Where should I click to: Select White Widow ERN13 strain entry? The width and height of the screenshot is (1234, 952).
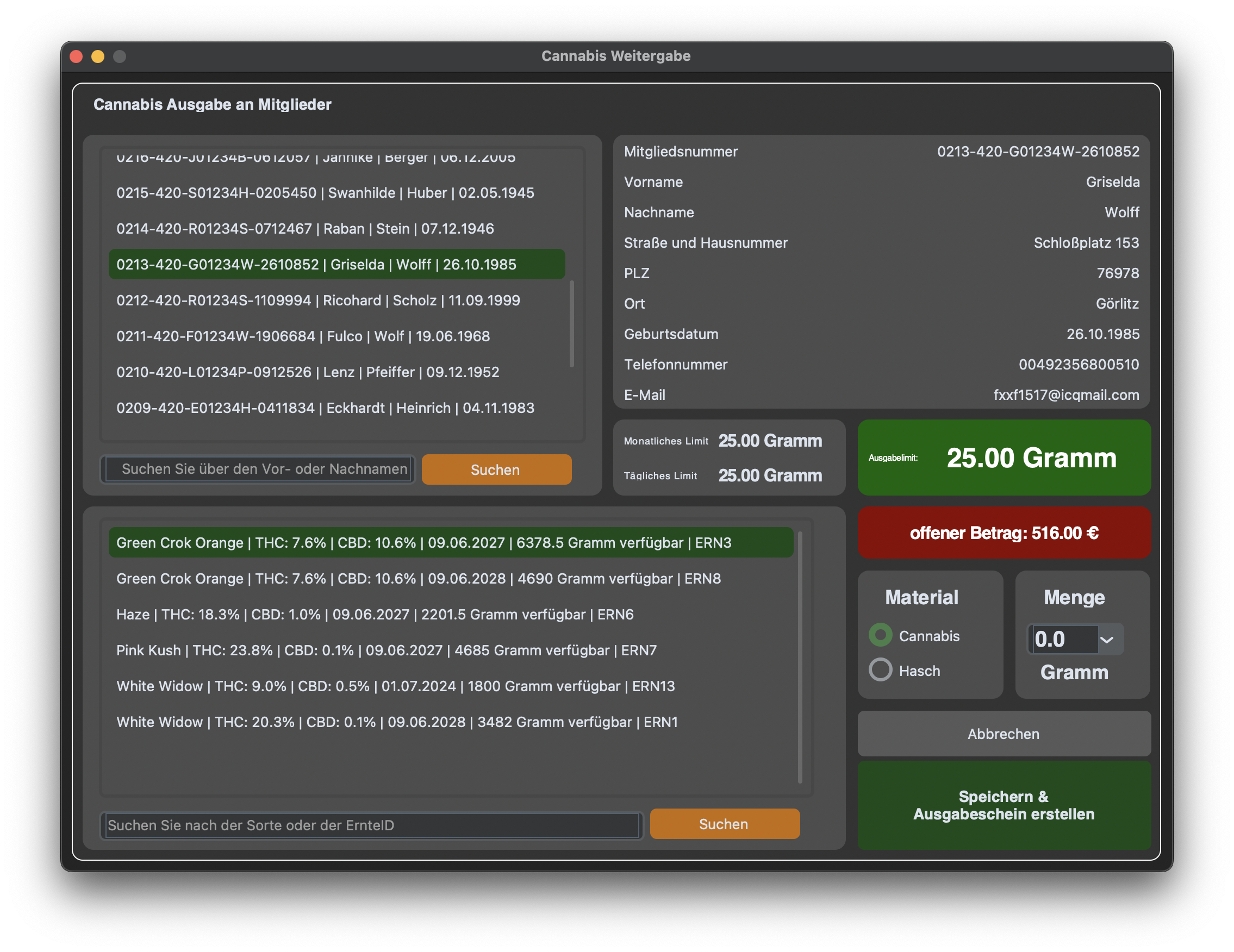pos(396,686)
